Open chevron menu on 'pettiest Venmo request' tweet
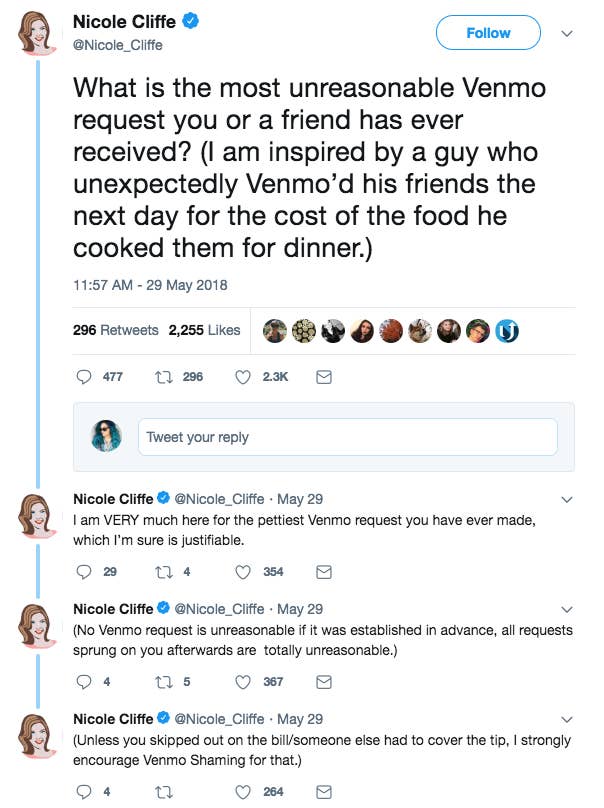Viewport: 604px width, 808px height. tap(567, 498)
